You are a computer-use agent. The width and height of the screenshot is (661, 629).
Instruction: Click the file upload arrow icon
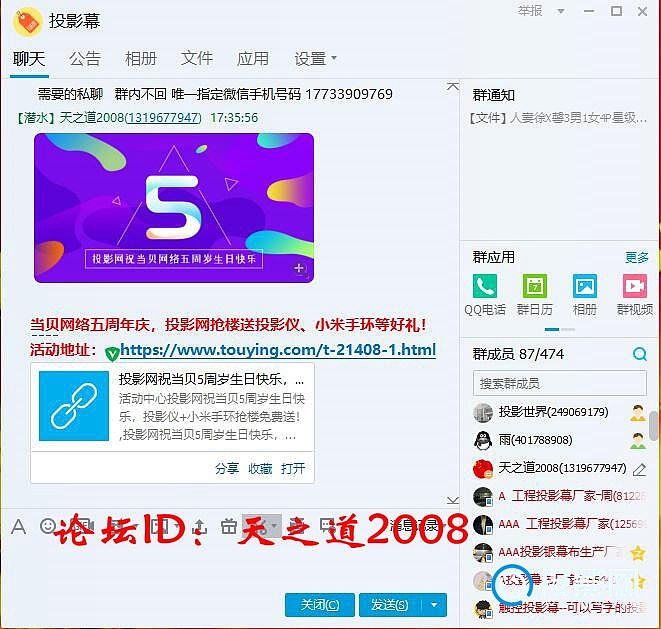[199, 527]
